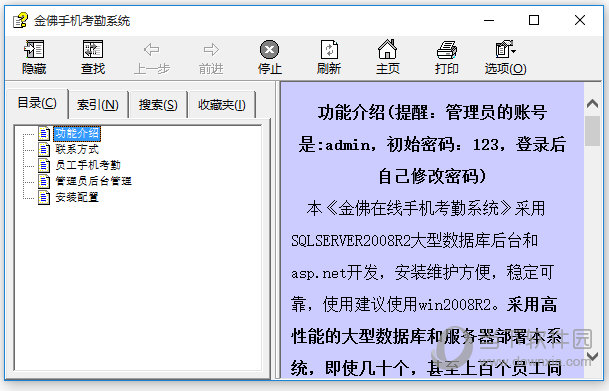The width and height of the screenshot is (609, 391).
Task: Click the line 自己修改密码)
Action: click(432, 176)
